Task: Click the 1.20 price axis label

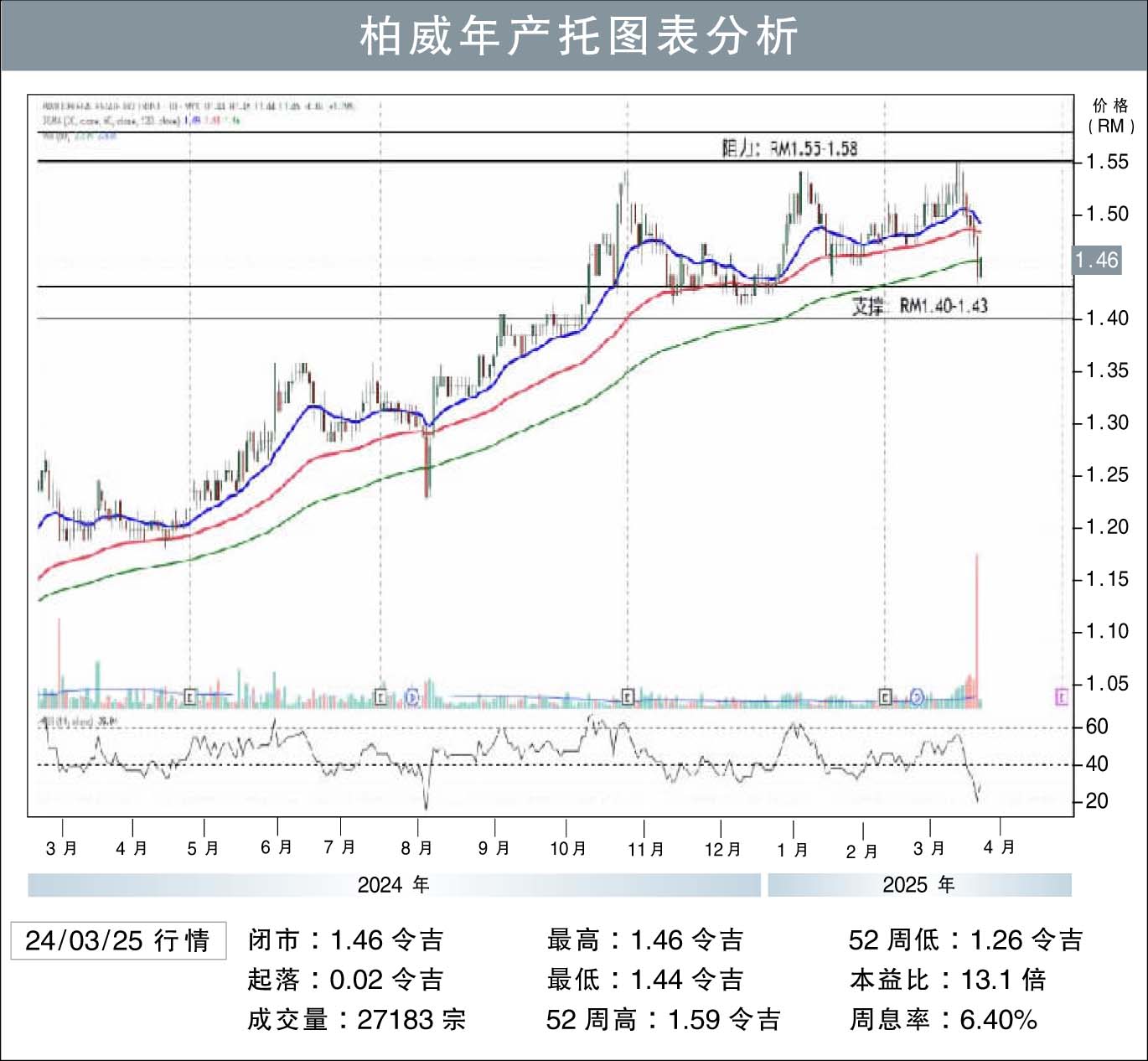Action: [1107, 527]
